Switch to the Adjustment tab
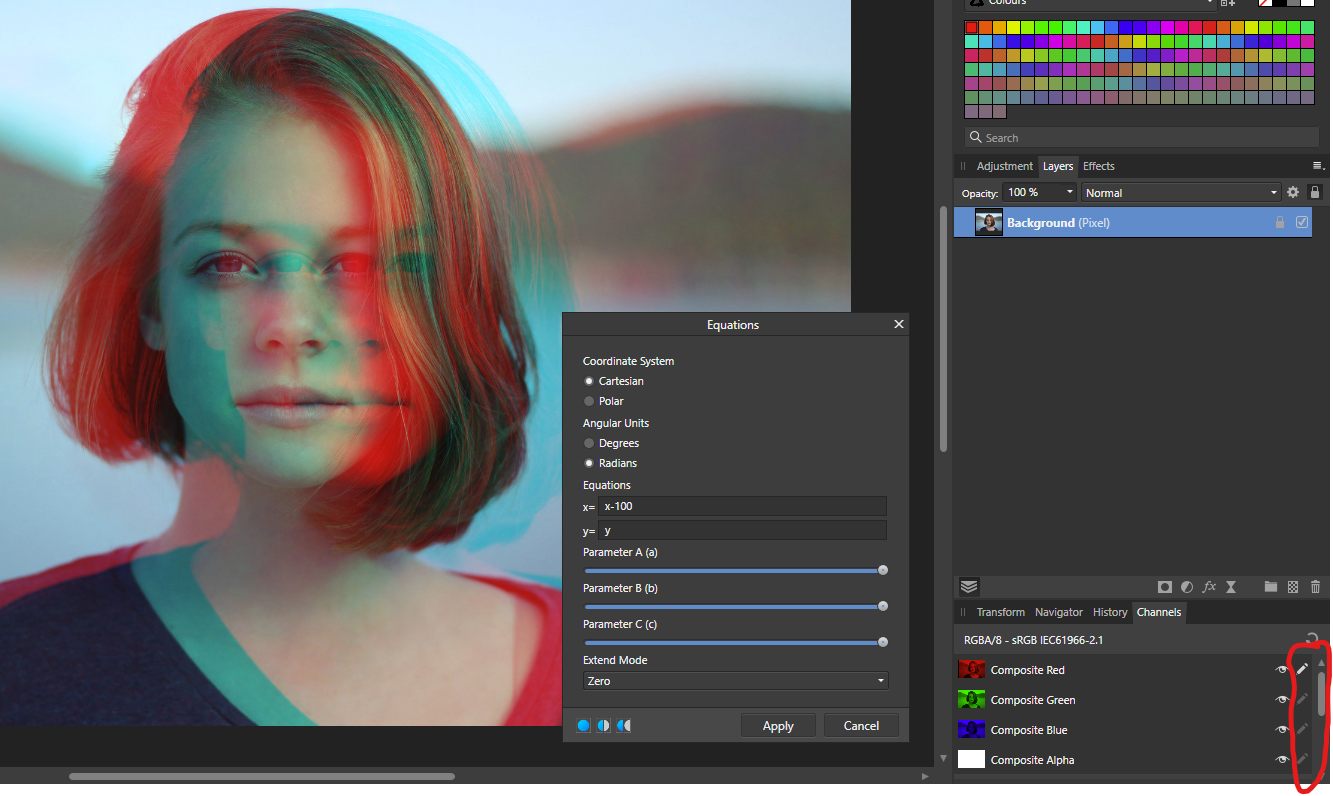This screenshot has height=796, width=1333. [1004, 166]
